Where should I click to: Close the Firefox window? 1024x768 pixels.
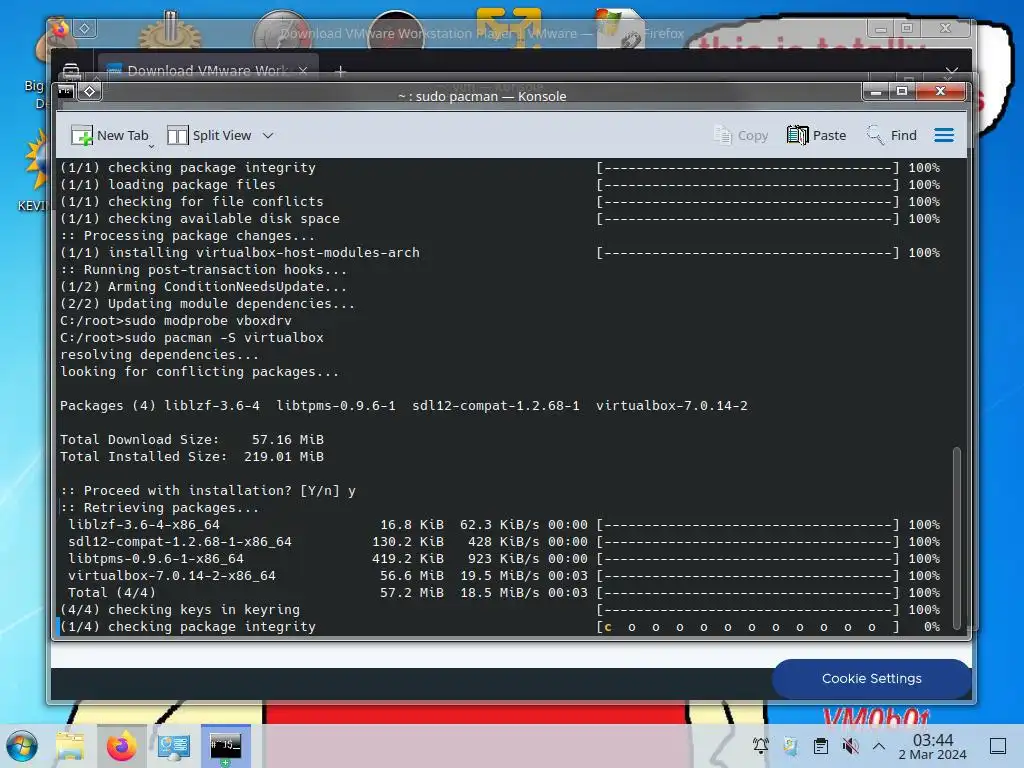pyautogui.click(x=945, y=29)
